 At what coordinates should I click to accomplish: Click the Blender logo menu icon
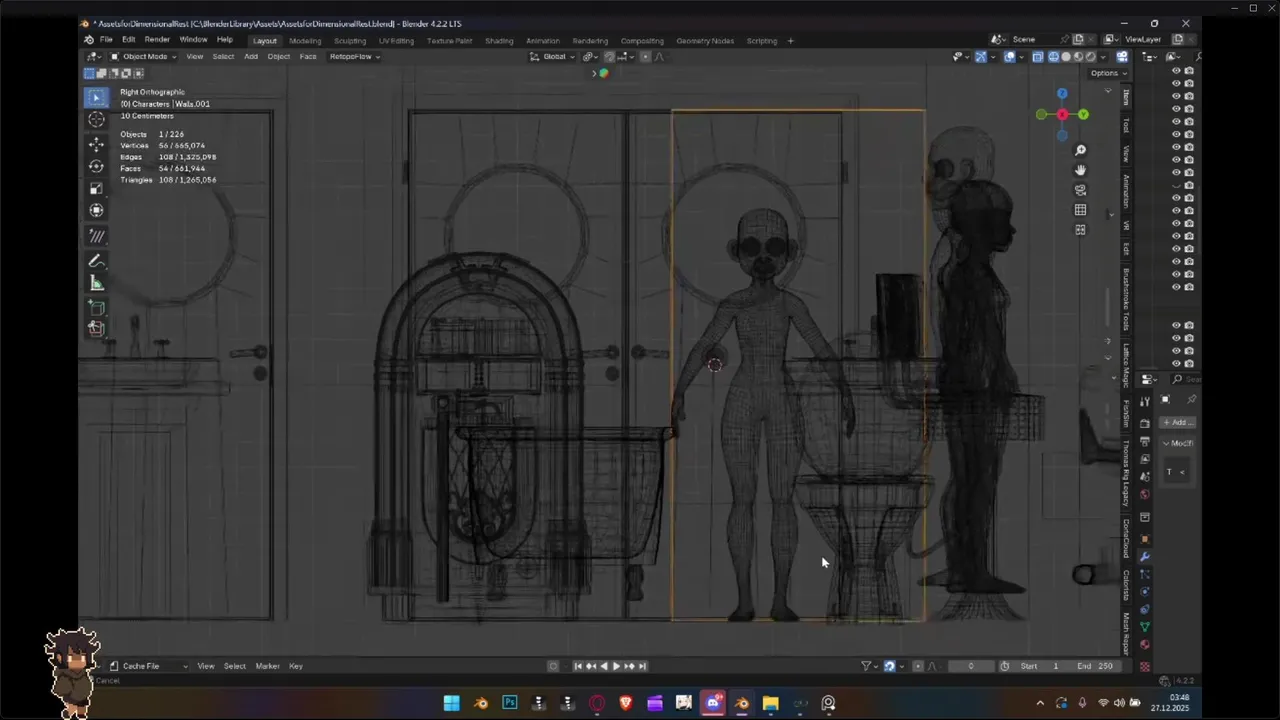(x=89, y=40)
